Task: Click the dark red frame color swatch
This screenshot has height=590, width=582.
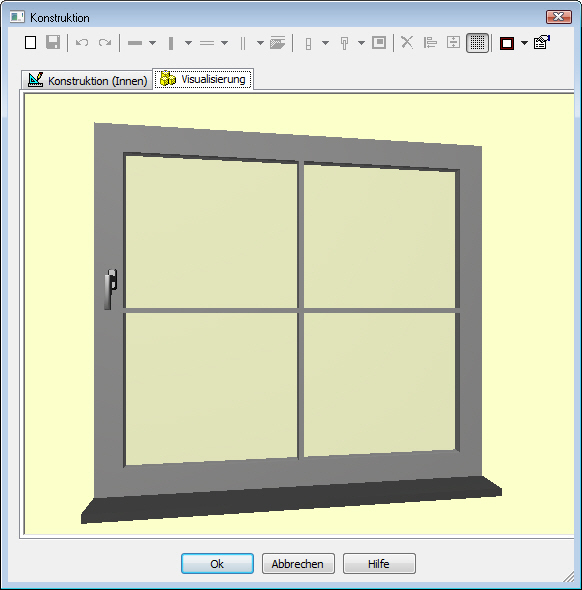Action: 506,43
